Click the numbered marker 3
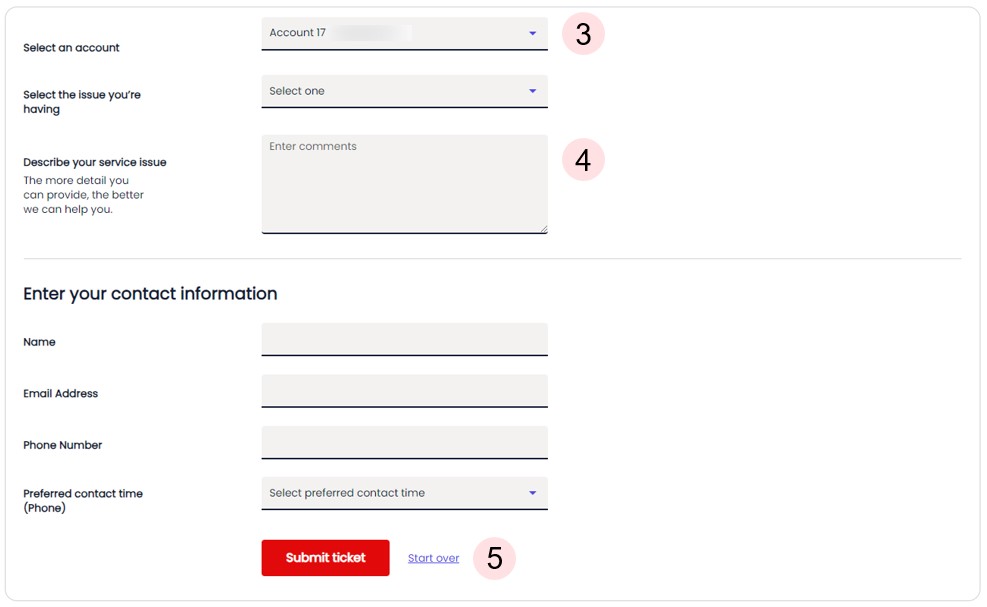987x607 pixels. [x=582, y=33]
